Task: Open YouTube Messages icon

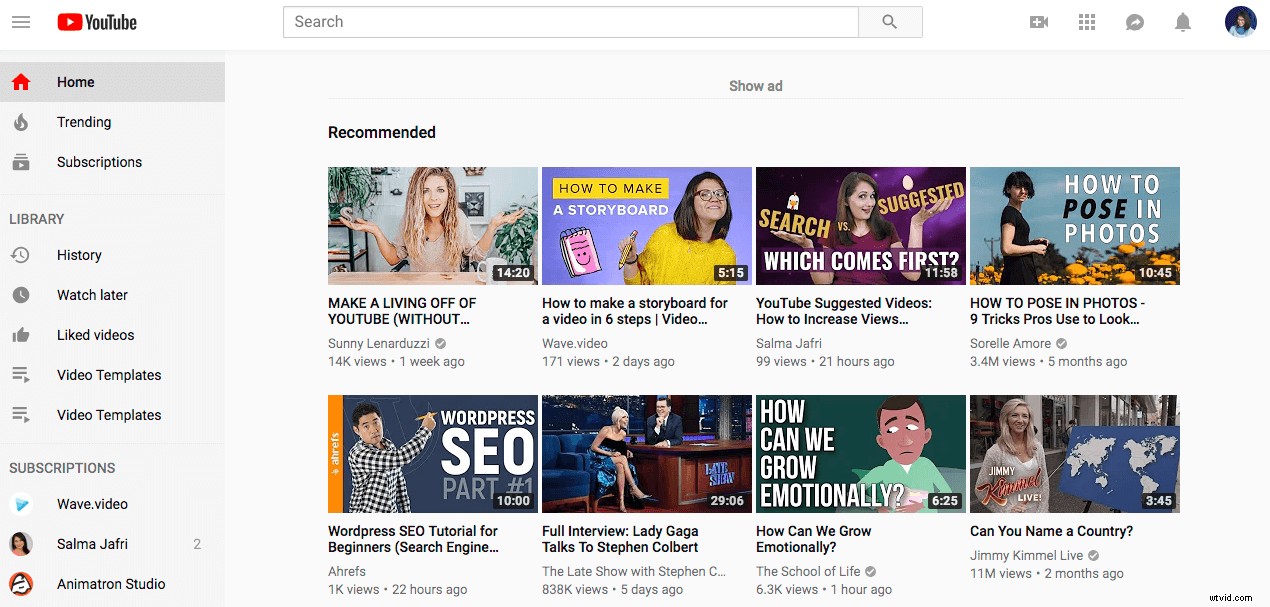Action: [x=1135, y=21]
